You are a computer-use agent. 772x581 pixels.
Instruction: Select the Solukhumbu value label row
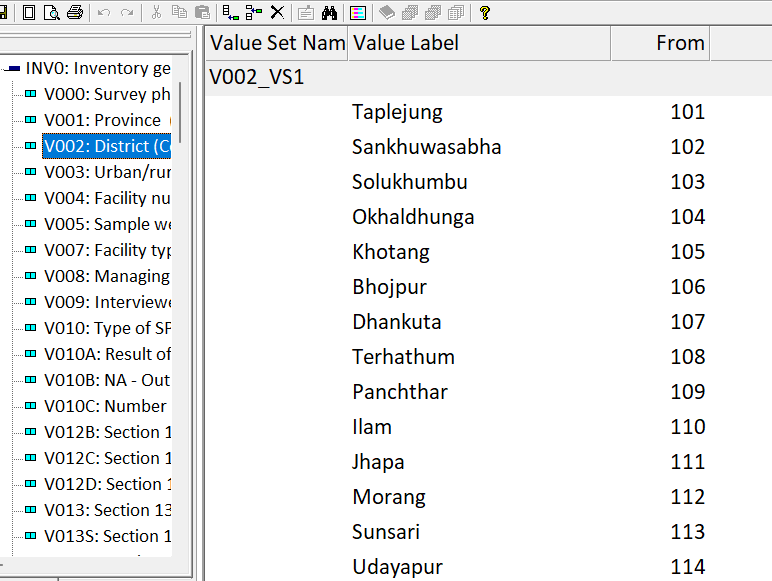pos(409,182)
